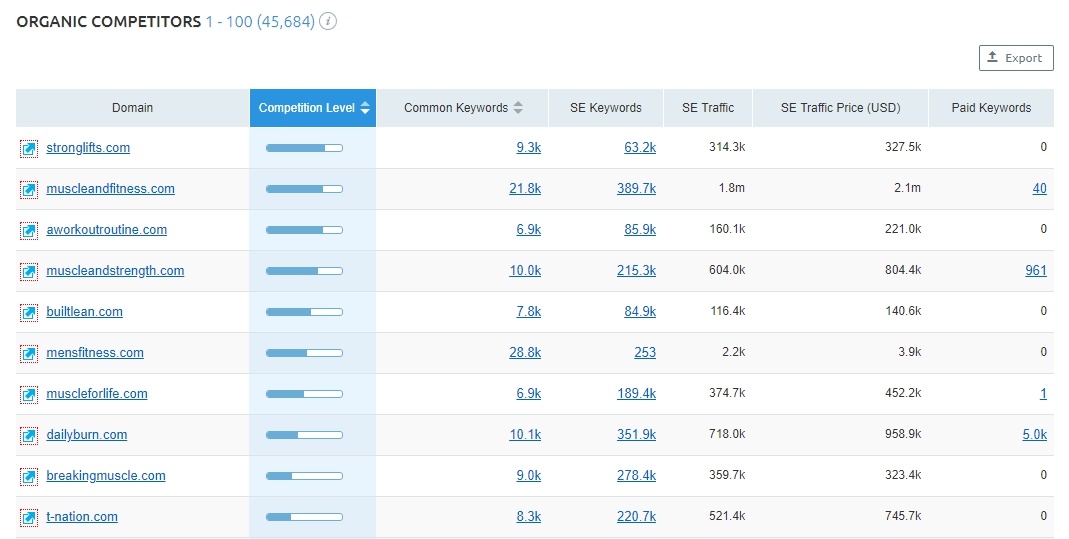This screenshot has width=1069, height=539.
Task: Open builtlean.com domain link
Action: pos(85,311)
